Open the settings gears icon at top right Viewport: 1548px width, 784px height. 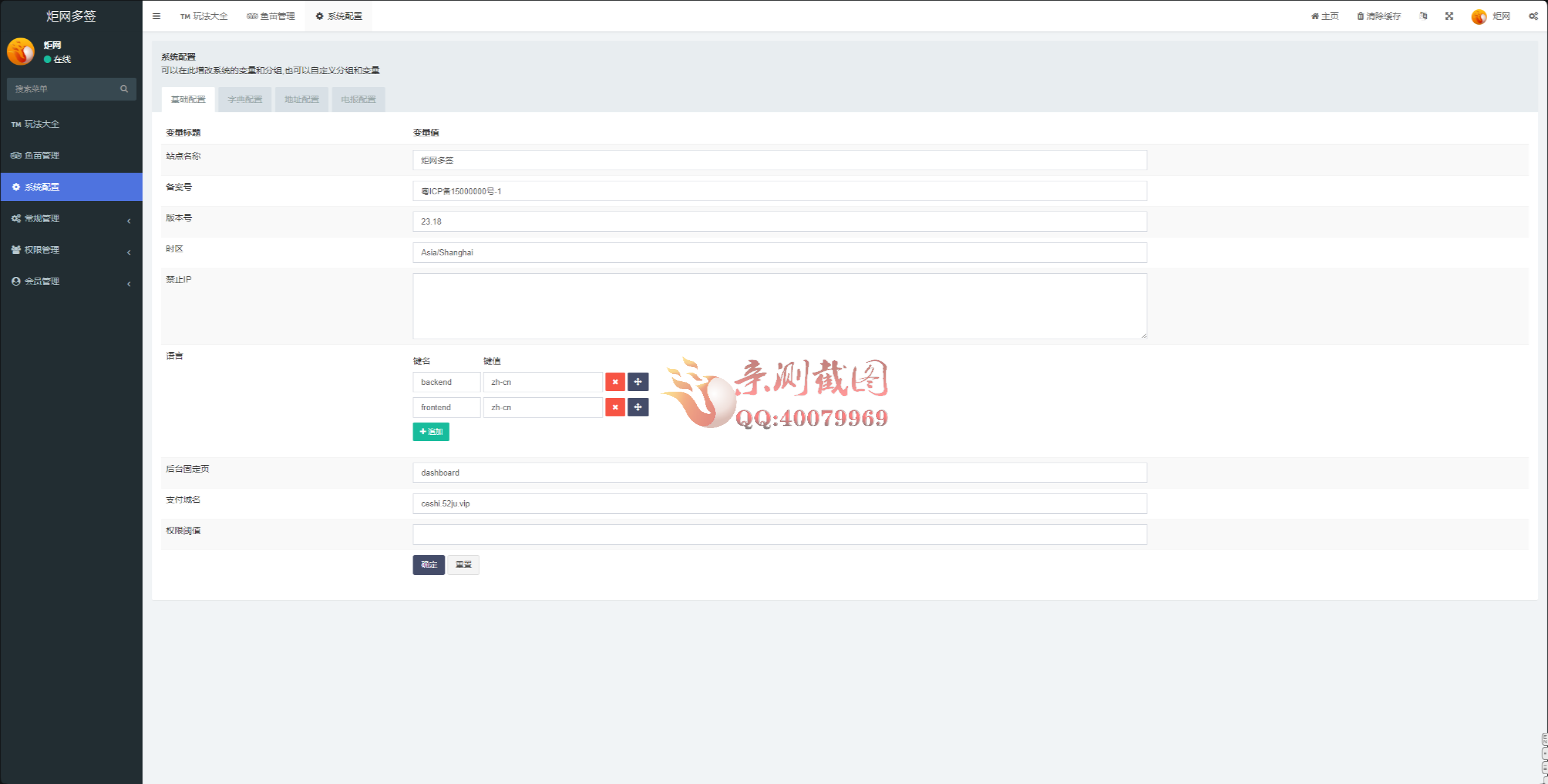(1533, 16)
